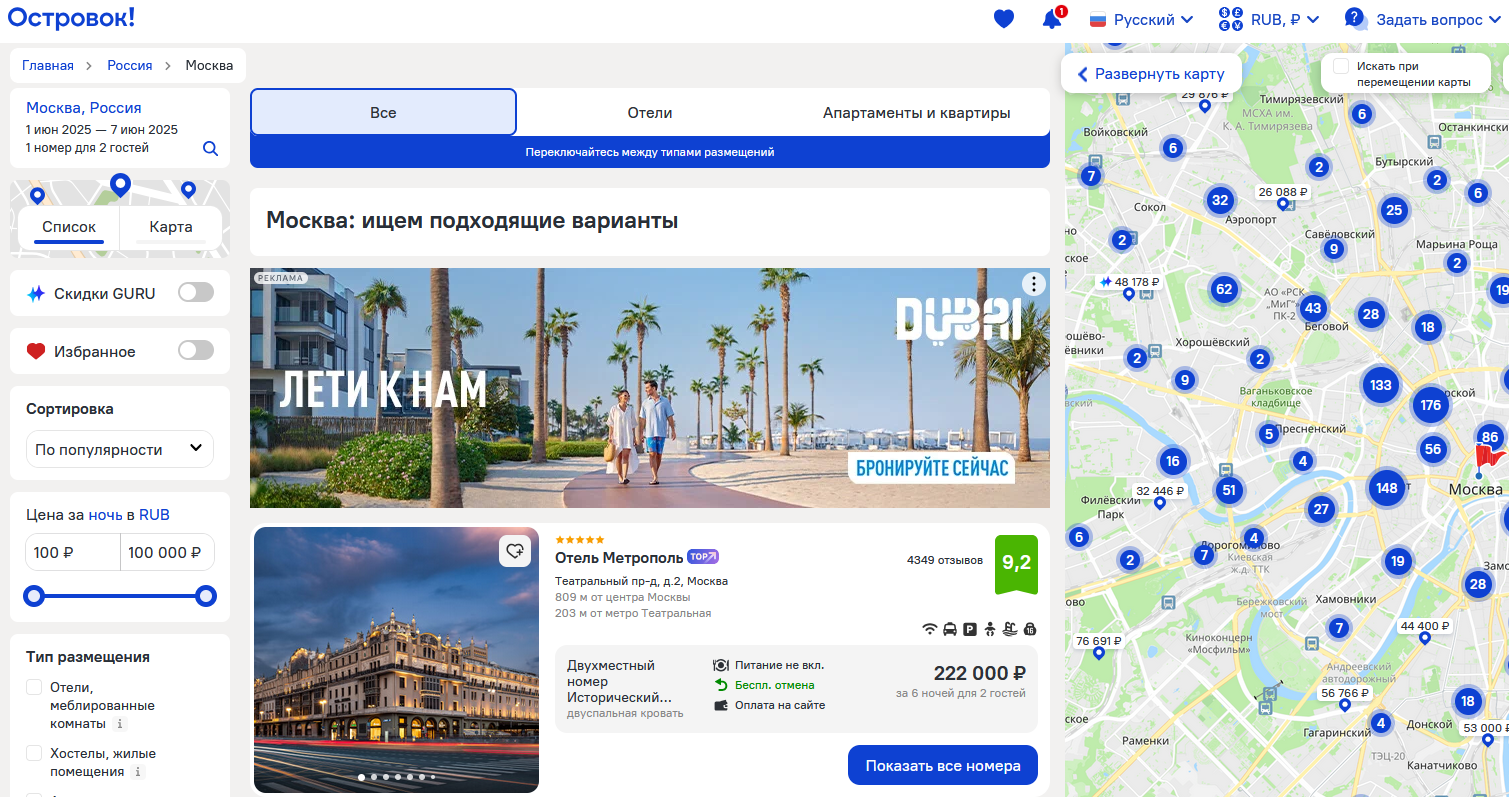This screenshot has height=797, width=1509.
Task: Switch to the Карта view tab
Action: coord(171,227)
